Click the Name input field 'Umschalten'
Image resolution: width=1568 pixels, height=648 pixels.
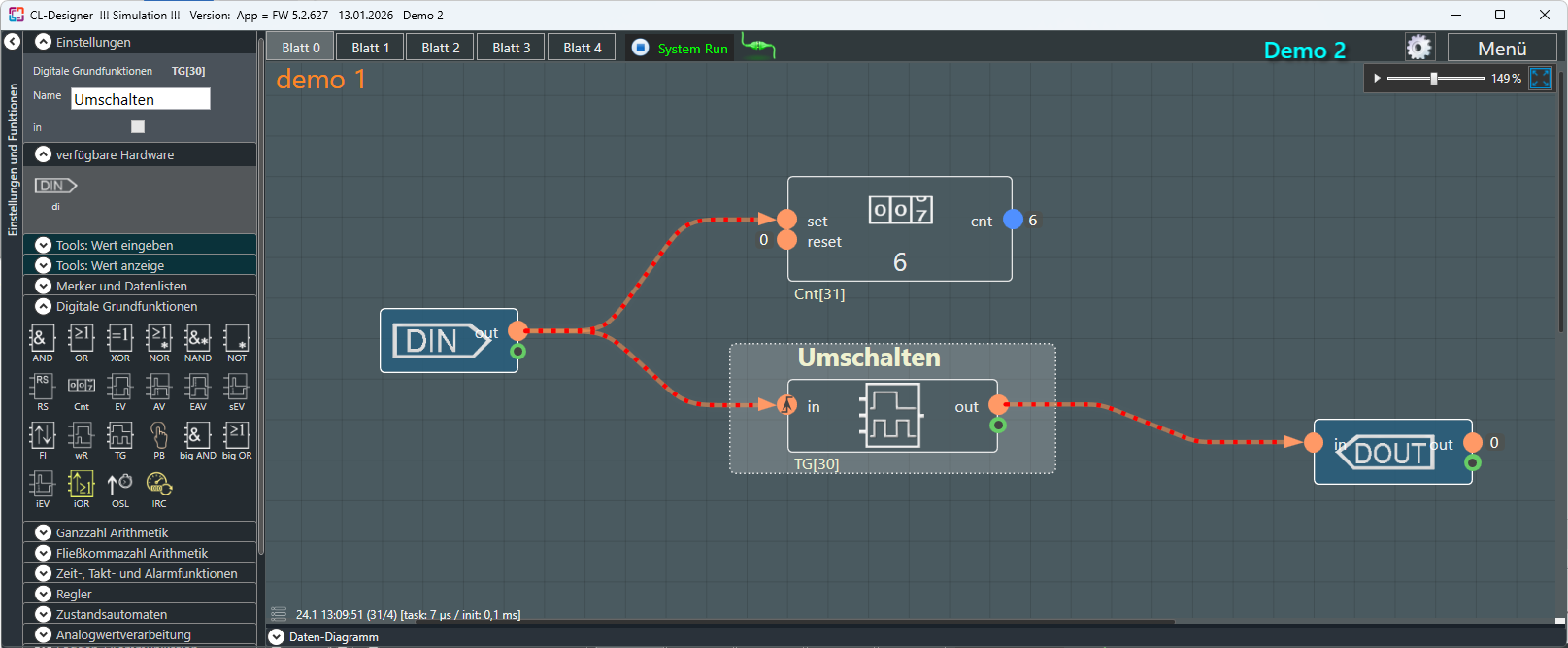click(x=140, y=99)
